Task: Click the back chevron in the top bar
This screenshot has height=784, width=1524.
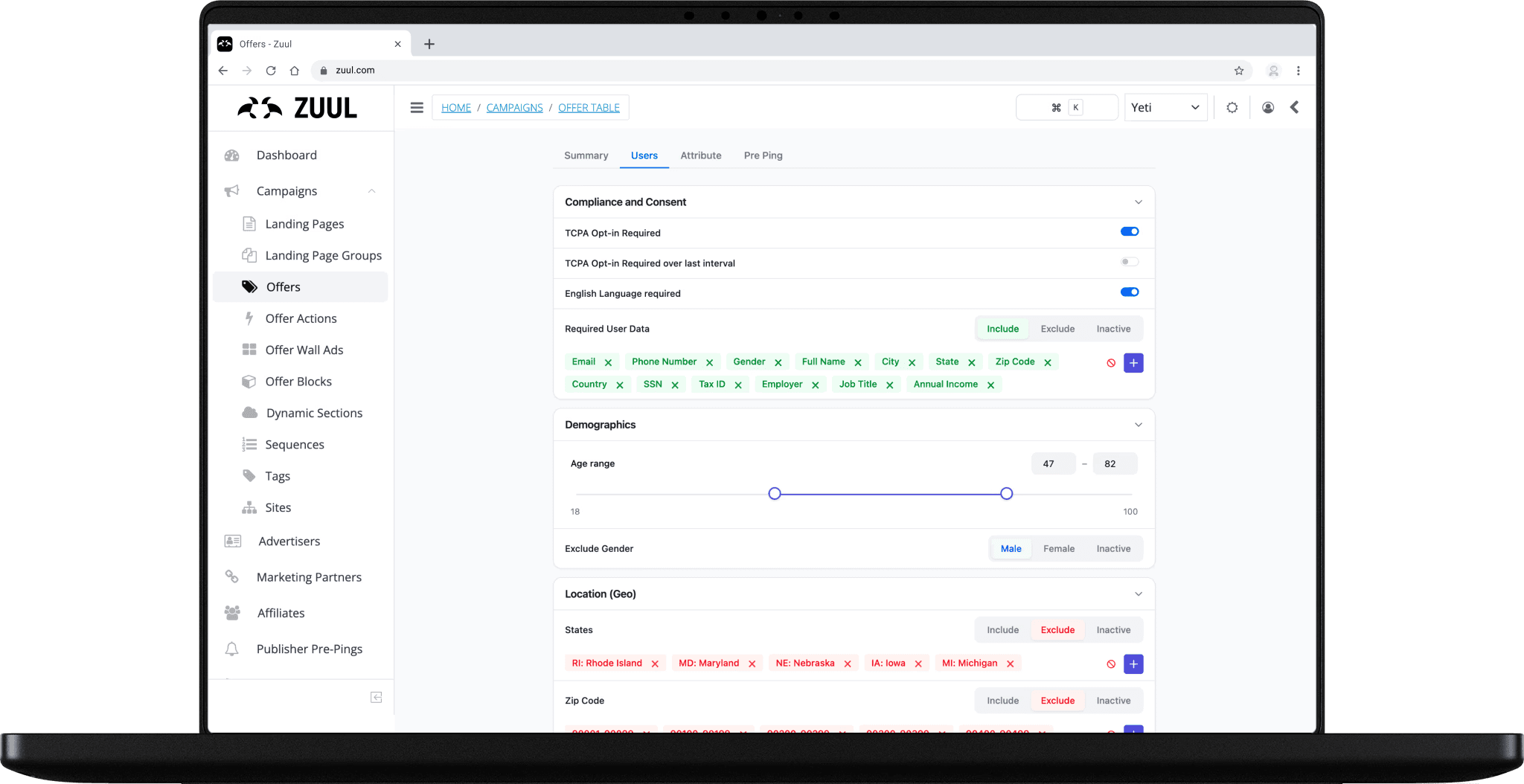Action: click(x=1295, y=107)
